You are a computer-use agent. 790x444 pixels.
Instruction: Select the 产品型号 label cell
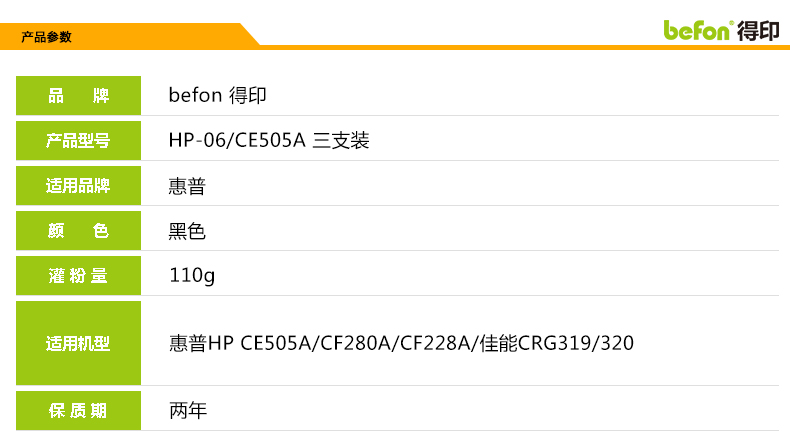(78, 141)
